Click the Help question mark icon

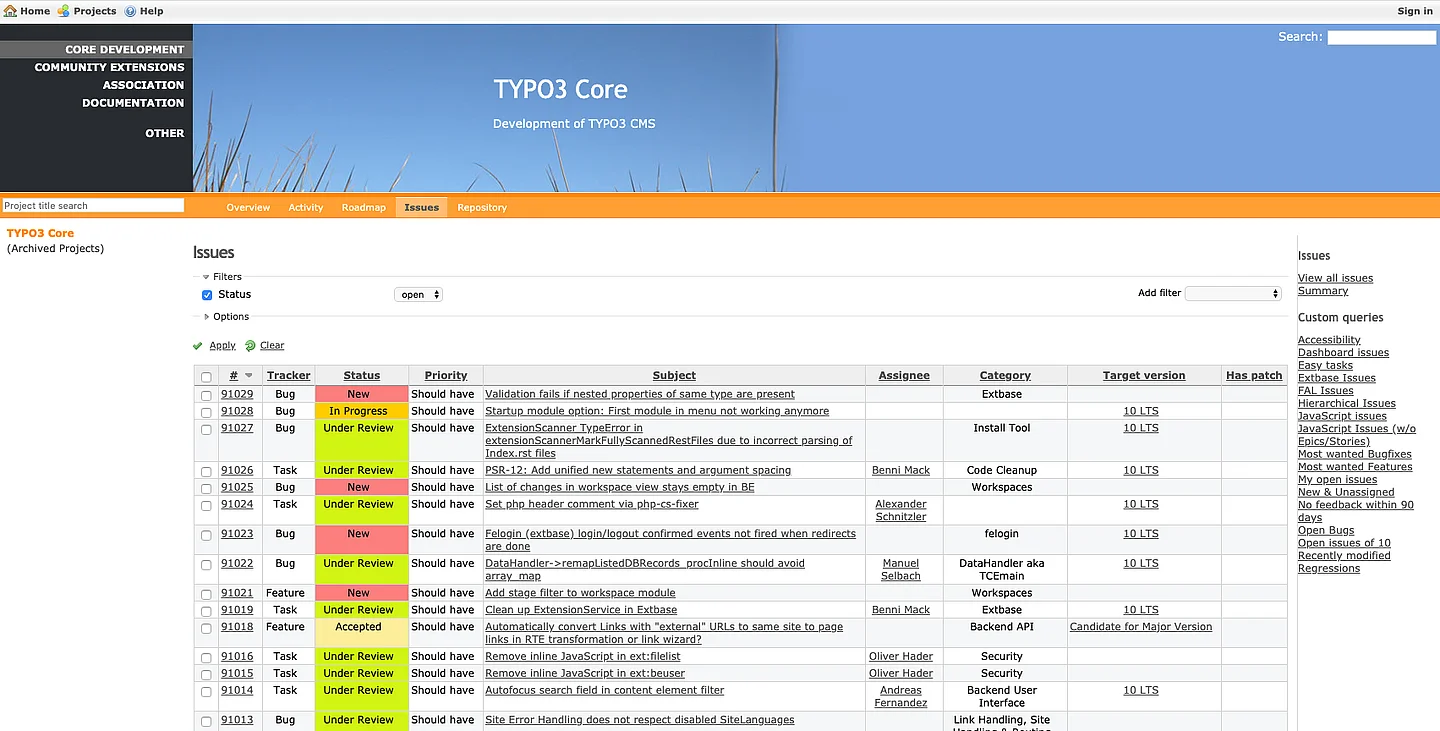click(130, 11)
